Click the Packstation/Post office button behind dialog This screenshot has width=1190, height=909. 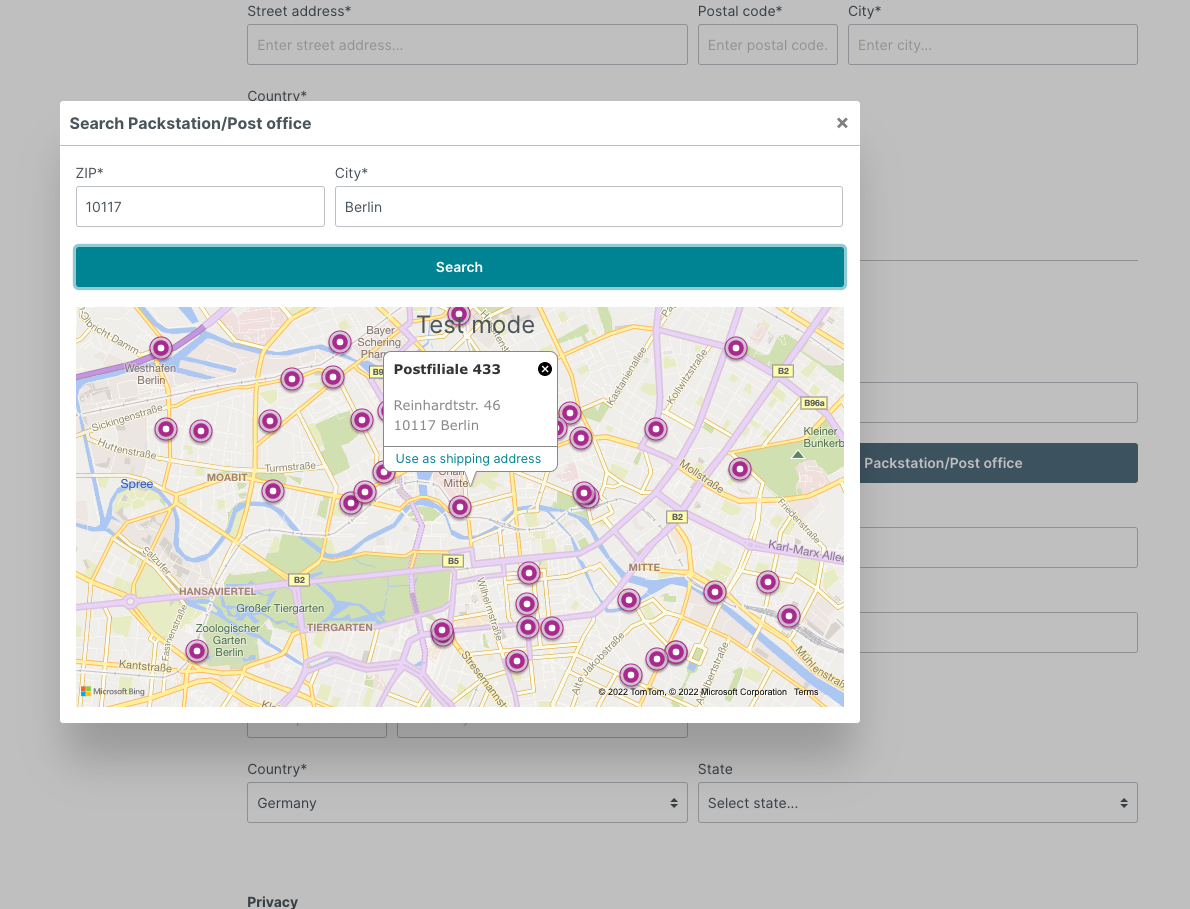[999, 463]
